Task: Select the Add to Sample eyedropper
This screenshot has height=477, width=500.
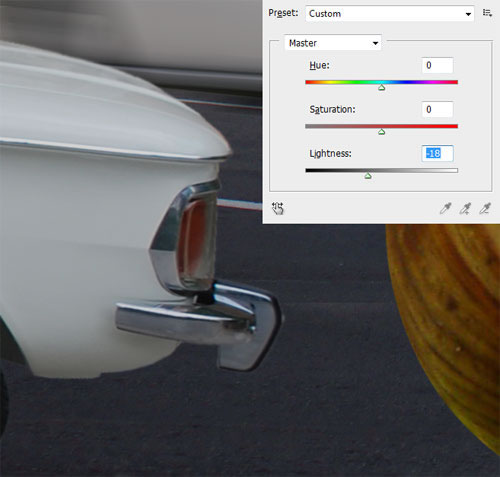Action: [465, 209]
